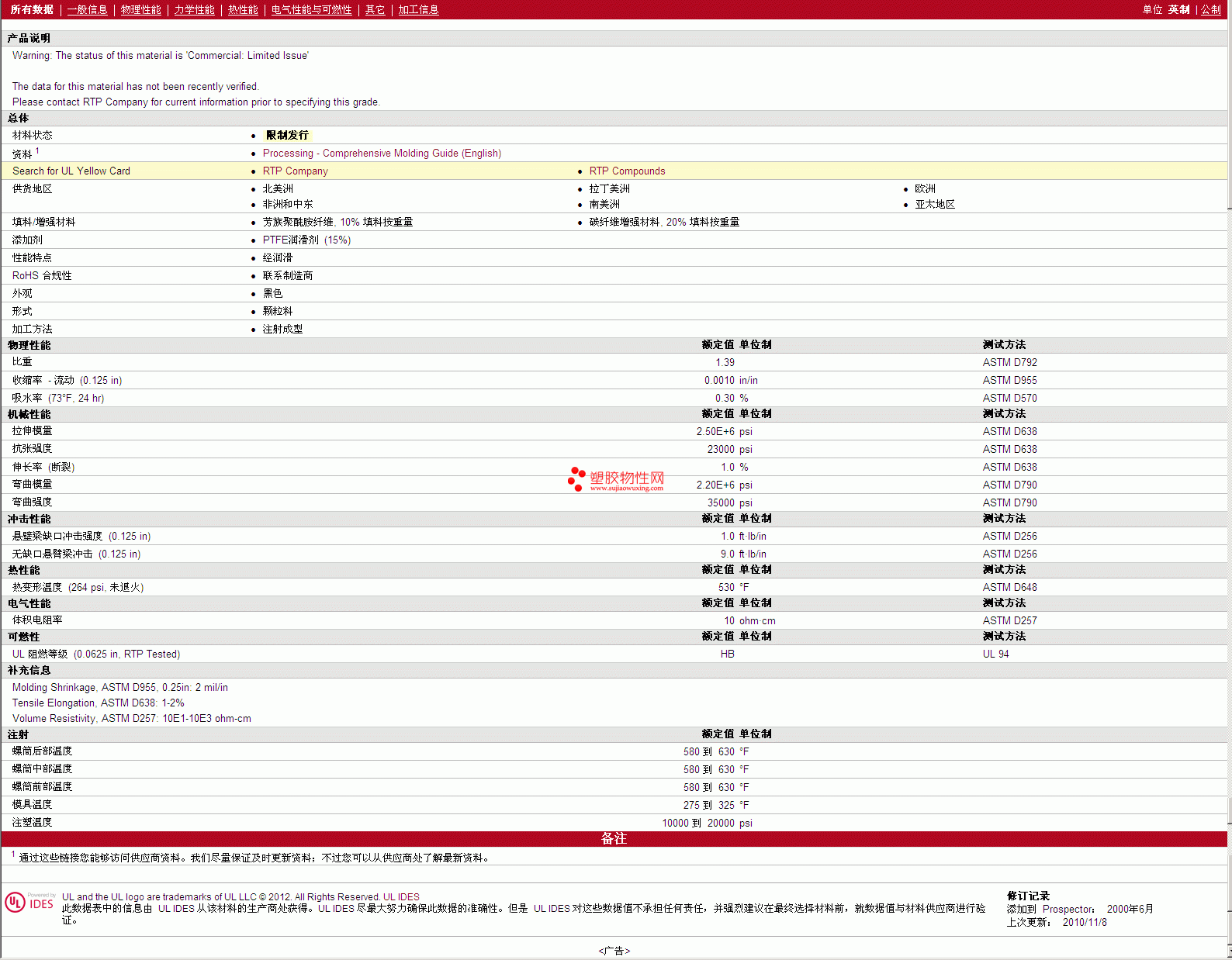The width and height of the screenshot is (1232, 960).
Task: Click ASTM D648 test method
Action: pyautogui.click(x=1009, y=587)
